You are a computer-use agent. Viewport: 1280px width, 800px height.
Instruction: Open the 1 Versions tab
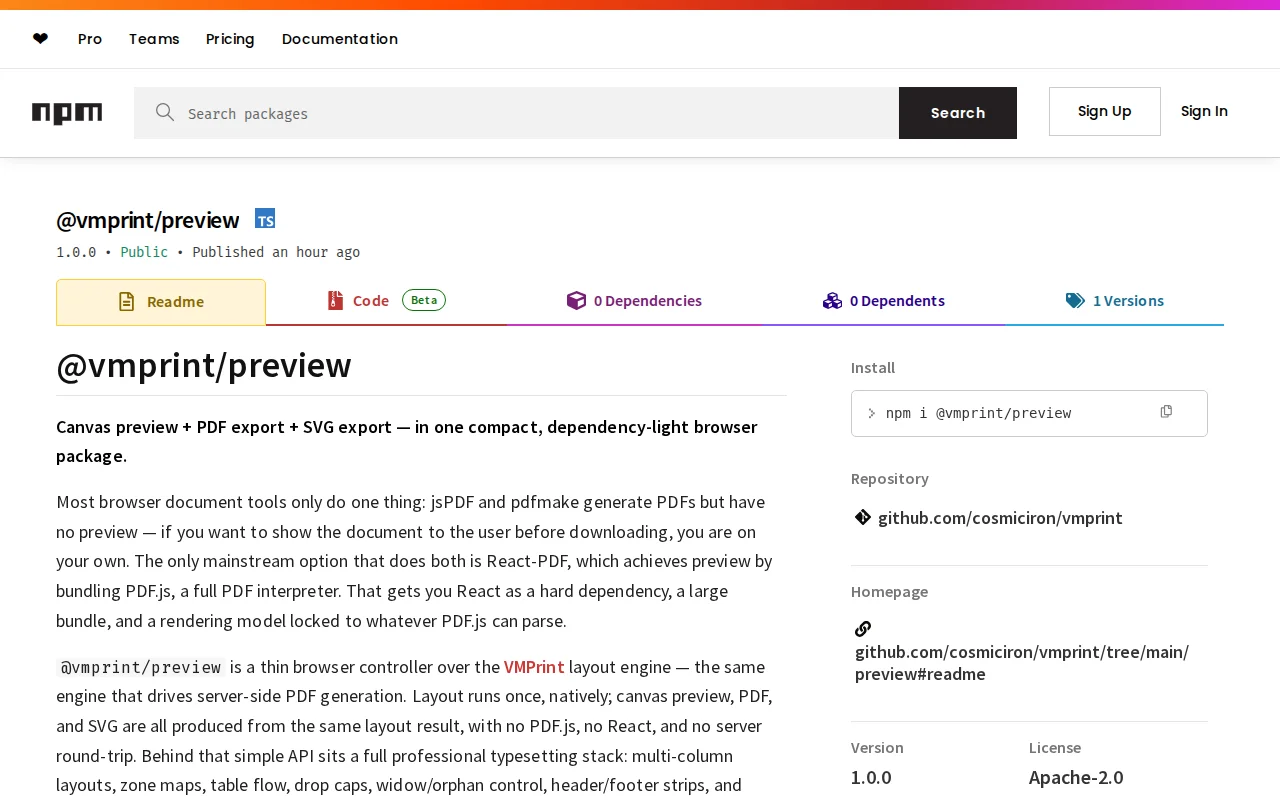[x=1115, y=302]
